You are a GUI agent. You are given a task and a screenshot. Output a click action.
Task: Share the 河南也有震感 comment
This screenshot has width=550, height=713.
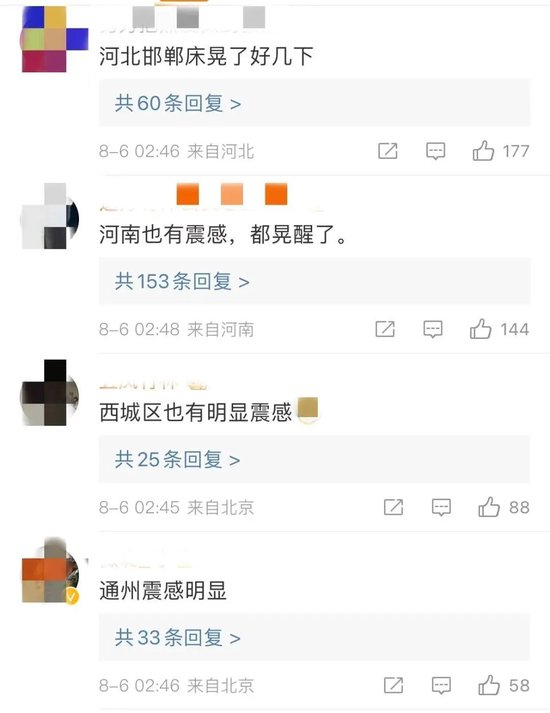[x=385, y=329]
